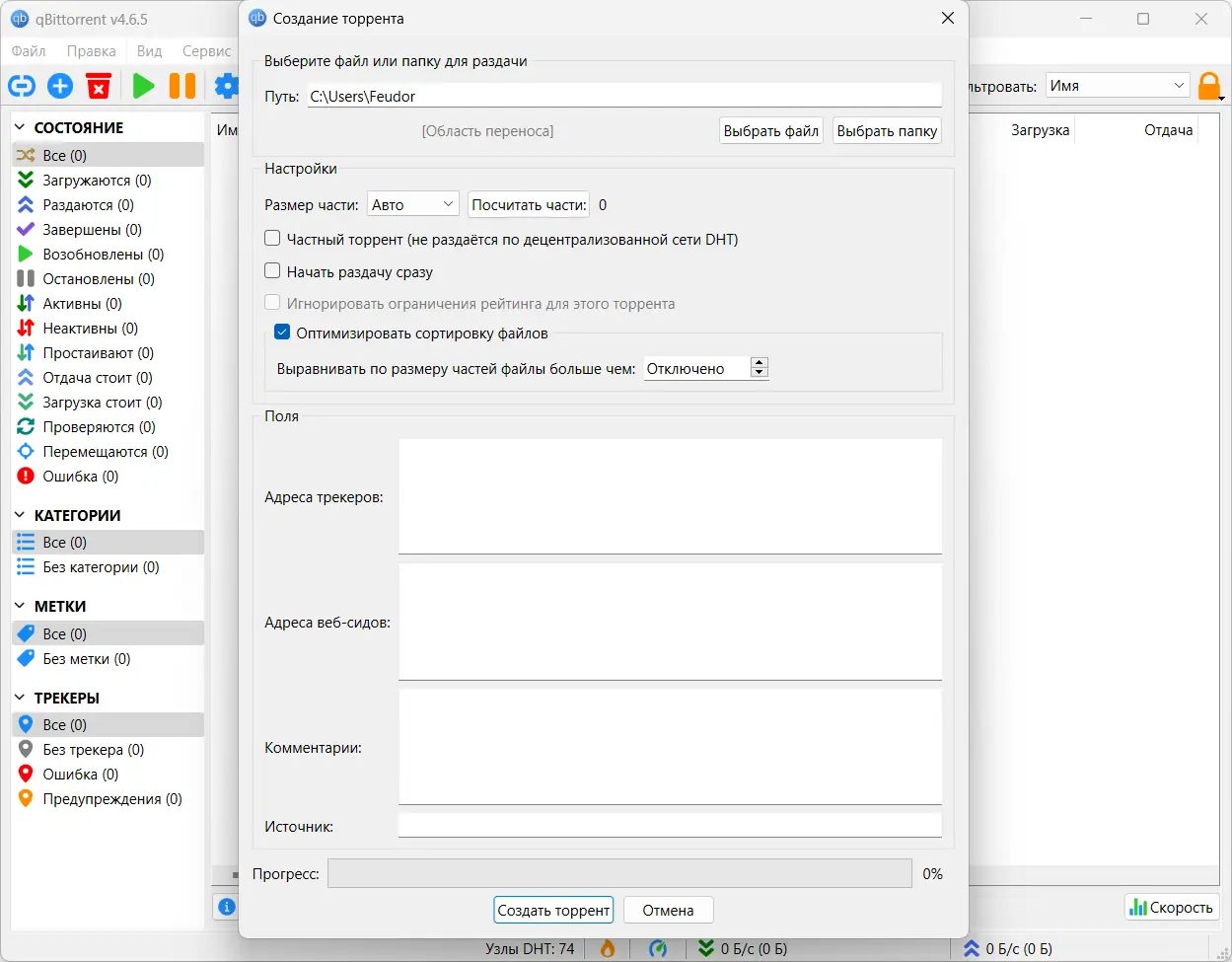Click the orange pause toolbar icon
Image resolution: width=1232 pixels, height=962 pixels.
tap(182, 86)
